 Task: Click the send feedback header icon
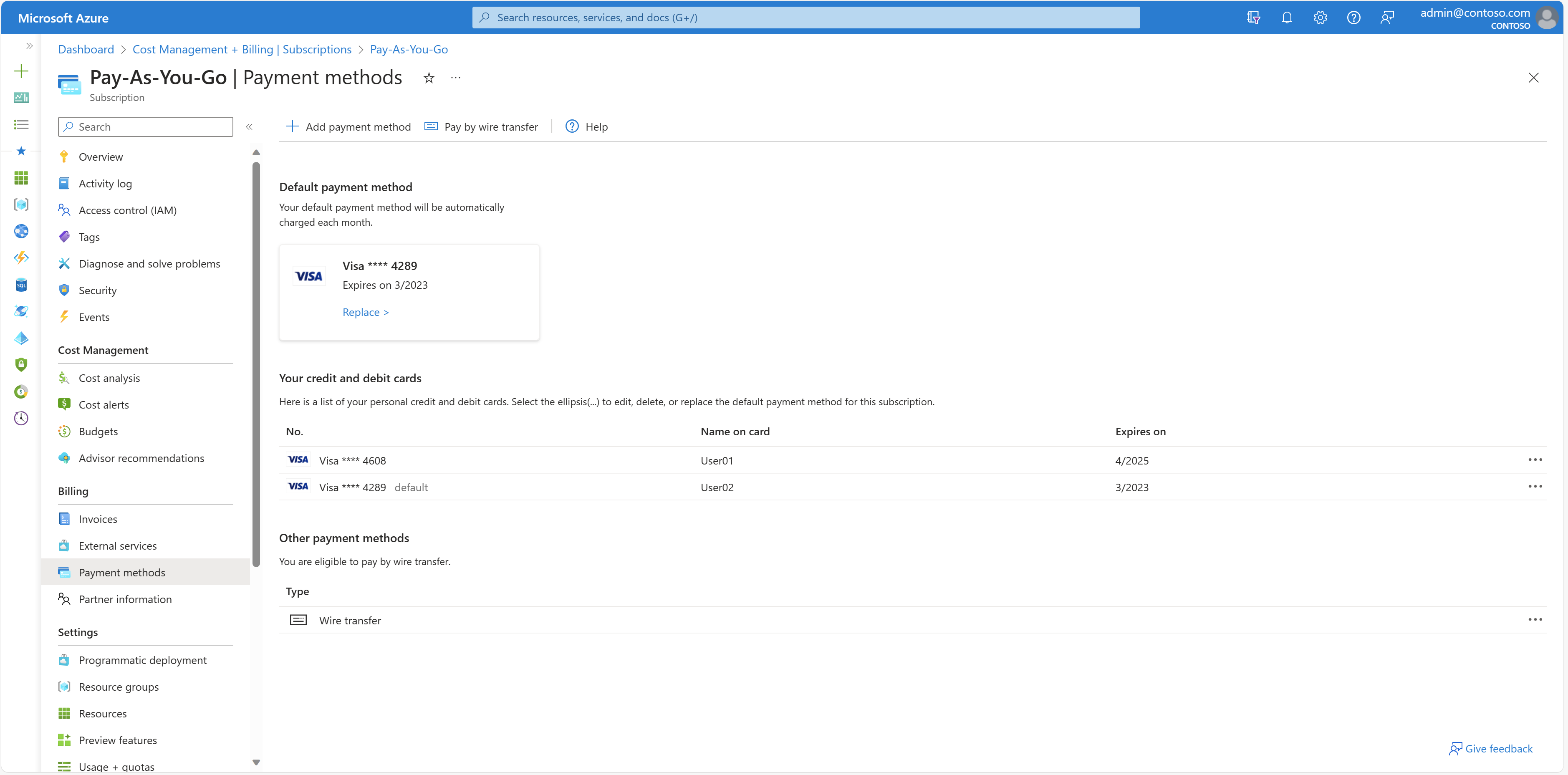pyautogui.click(x=1386, y=18)
